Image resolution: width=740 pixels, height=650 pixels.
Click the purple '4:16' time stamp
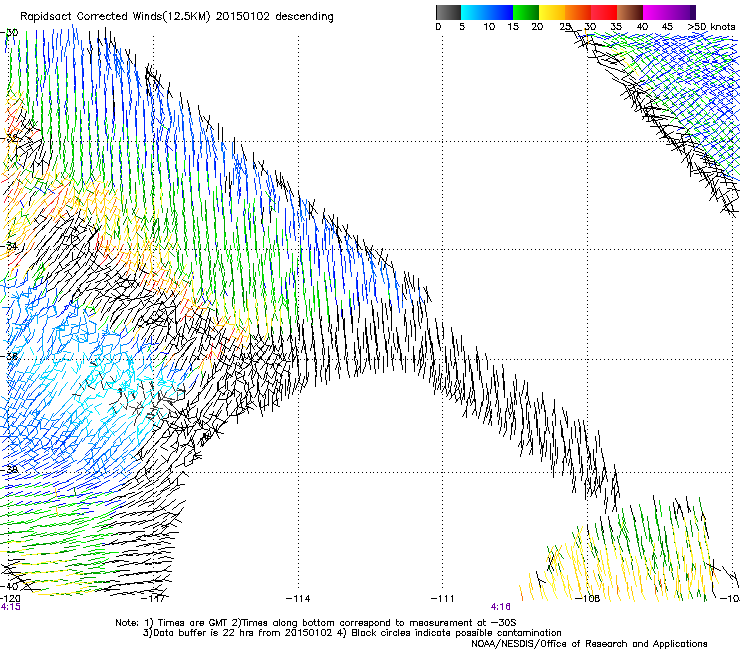tap(500, 607)
